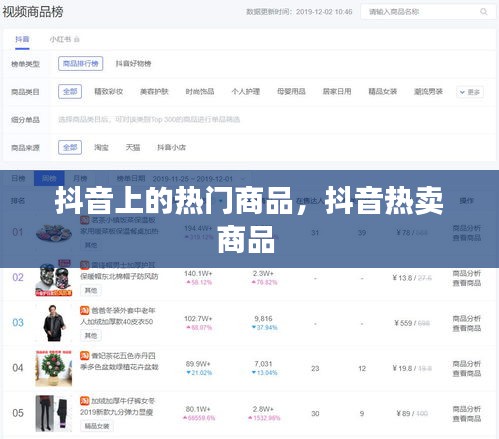Click the Taobao icon on rank 04 product

[85, 356]
